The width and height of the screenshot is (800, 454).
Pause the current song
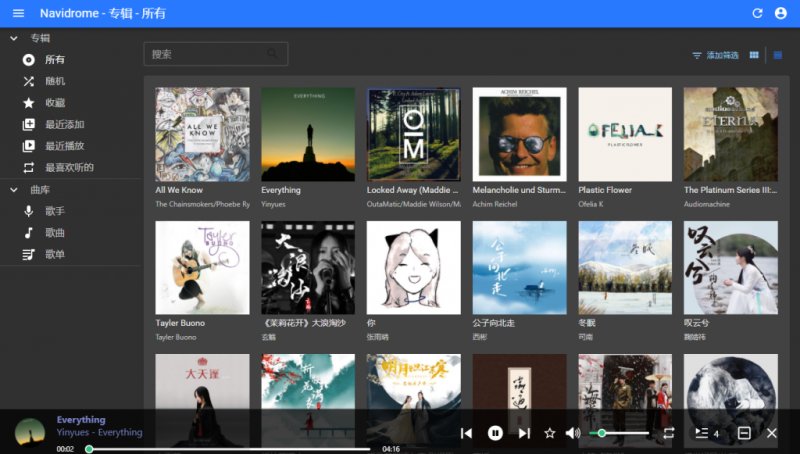pyautogui.click(x=495, y=433)
